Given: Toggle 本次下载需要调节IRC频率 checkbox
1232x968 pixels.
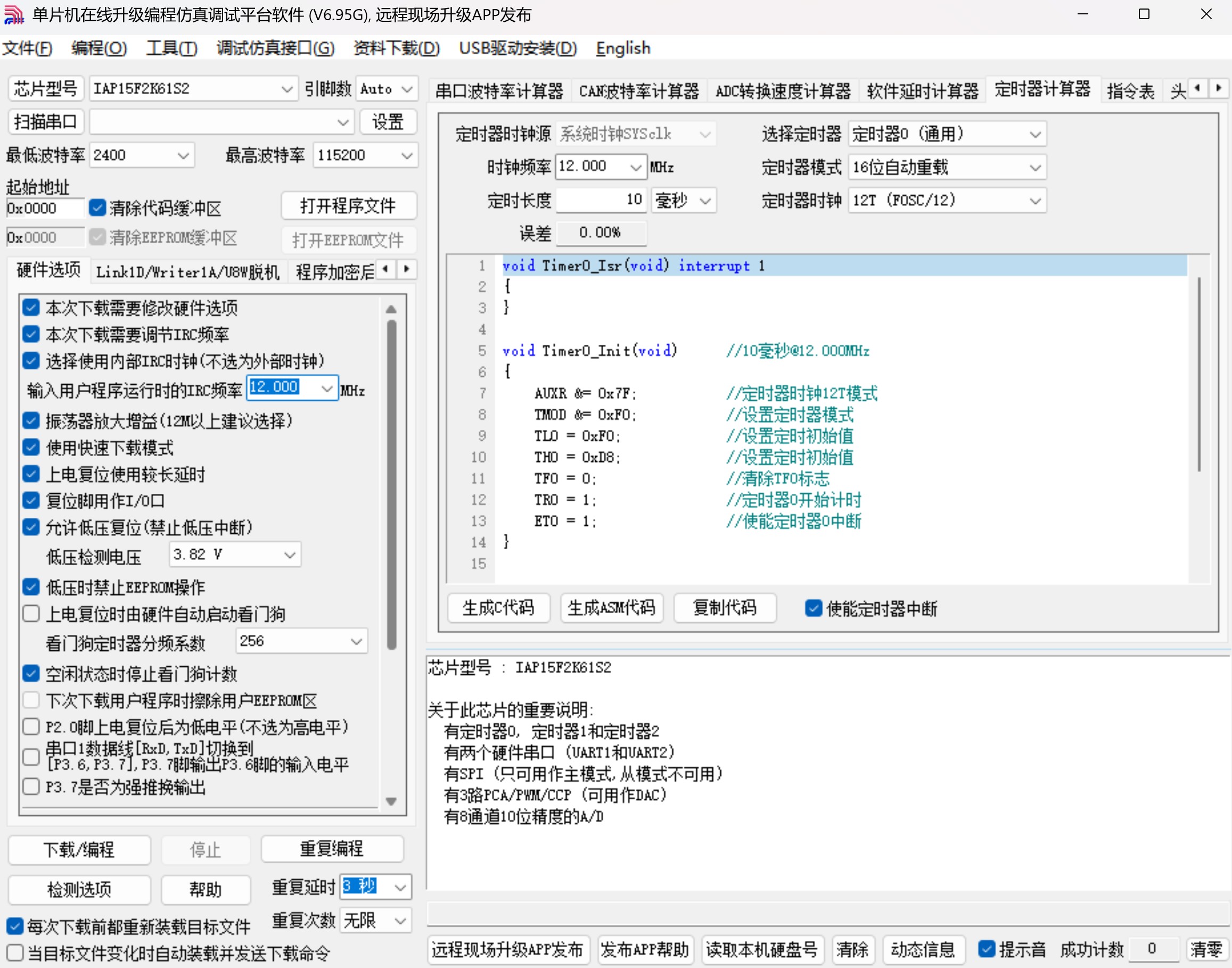Looking at the screenshot, I should [31, 334].
